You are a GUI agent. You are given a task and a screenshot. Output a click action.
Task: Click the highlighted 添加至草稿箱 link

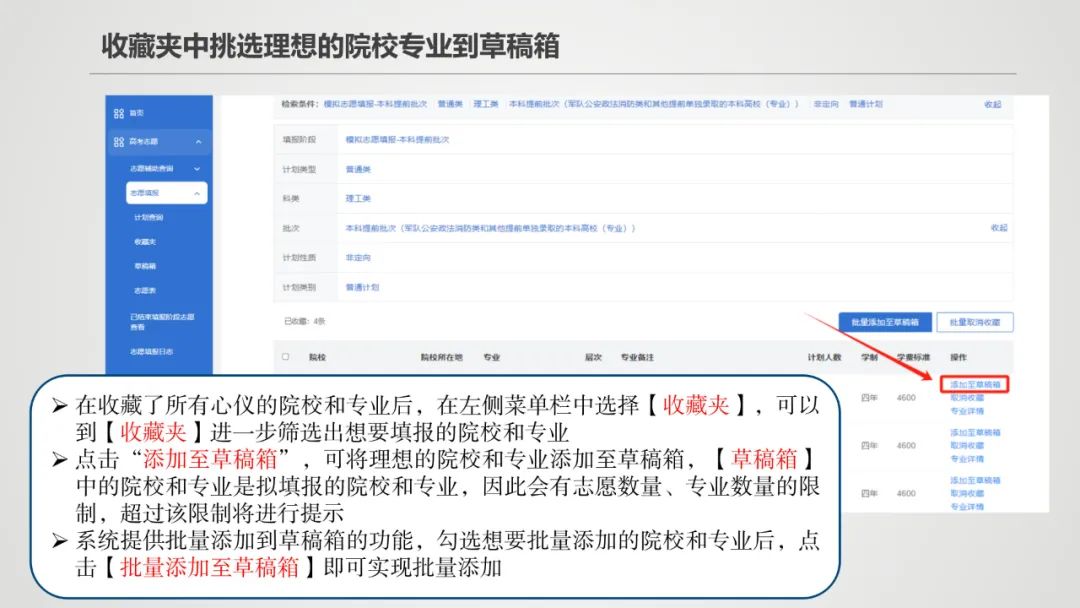976,384
